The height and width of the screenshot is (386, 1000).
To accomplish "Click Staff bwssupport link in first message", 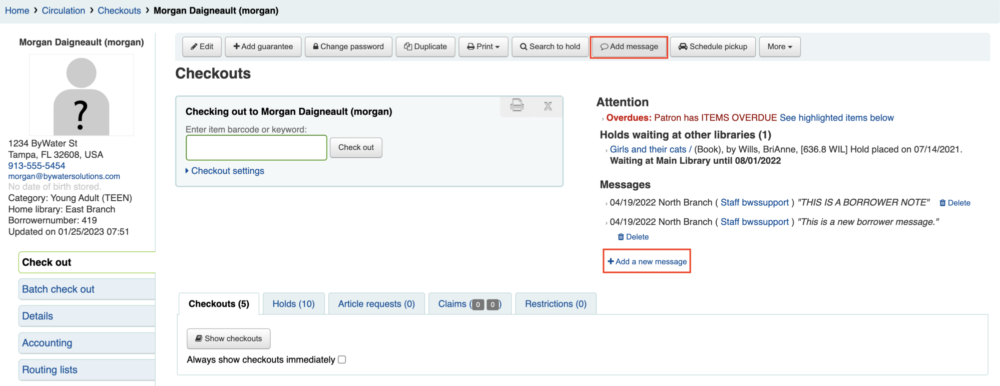I will click(x=754, y=203).
